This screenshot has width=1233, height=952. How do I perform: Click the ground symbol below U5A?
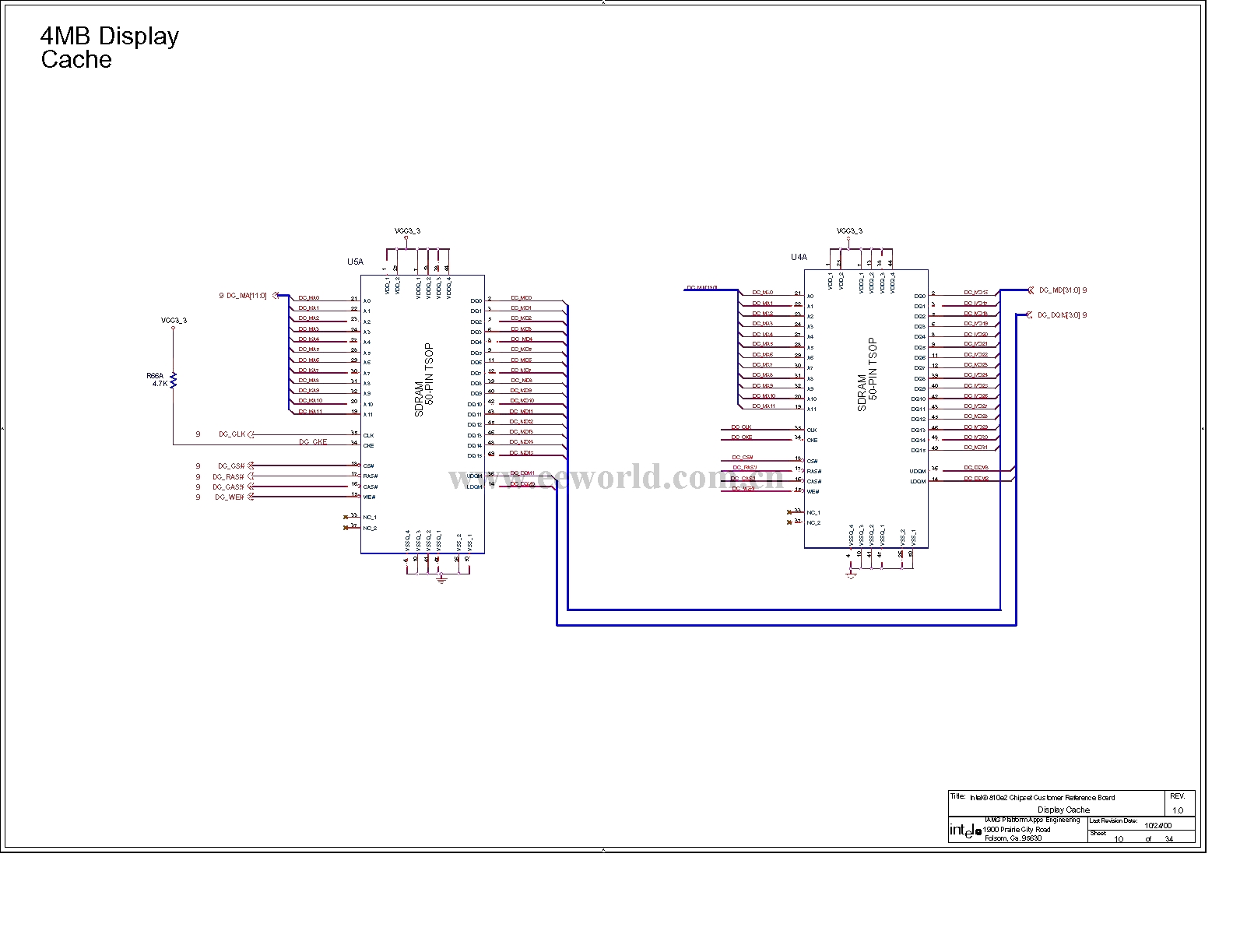(x=441, y=579)
